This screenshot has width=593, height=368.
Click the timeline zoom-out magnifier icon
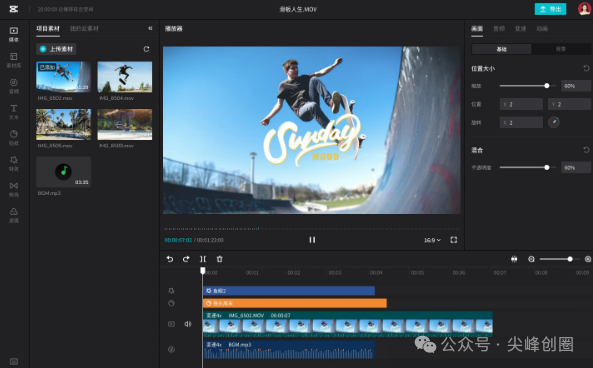pyautogui.click(x=531, y=259)
